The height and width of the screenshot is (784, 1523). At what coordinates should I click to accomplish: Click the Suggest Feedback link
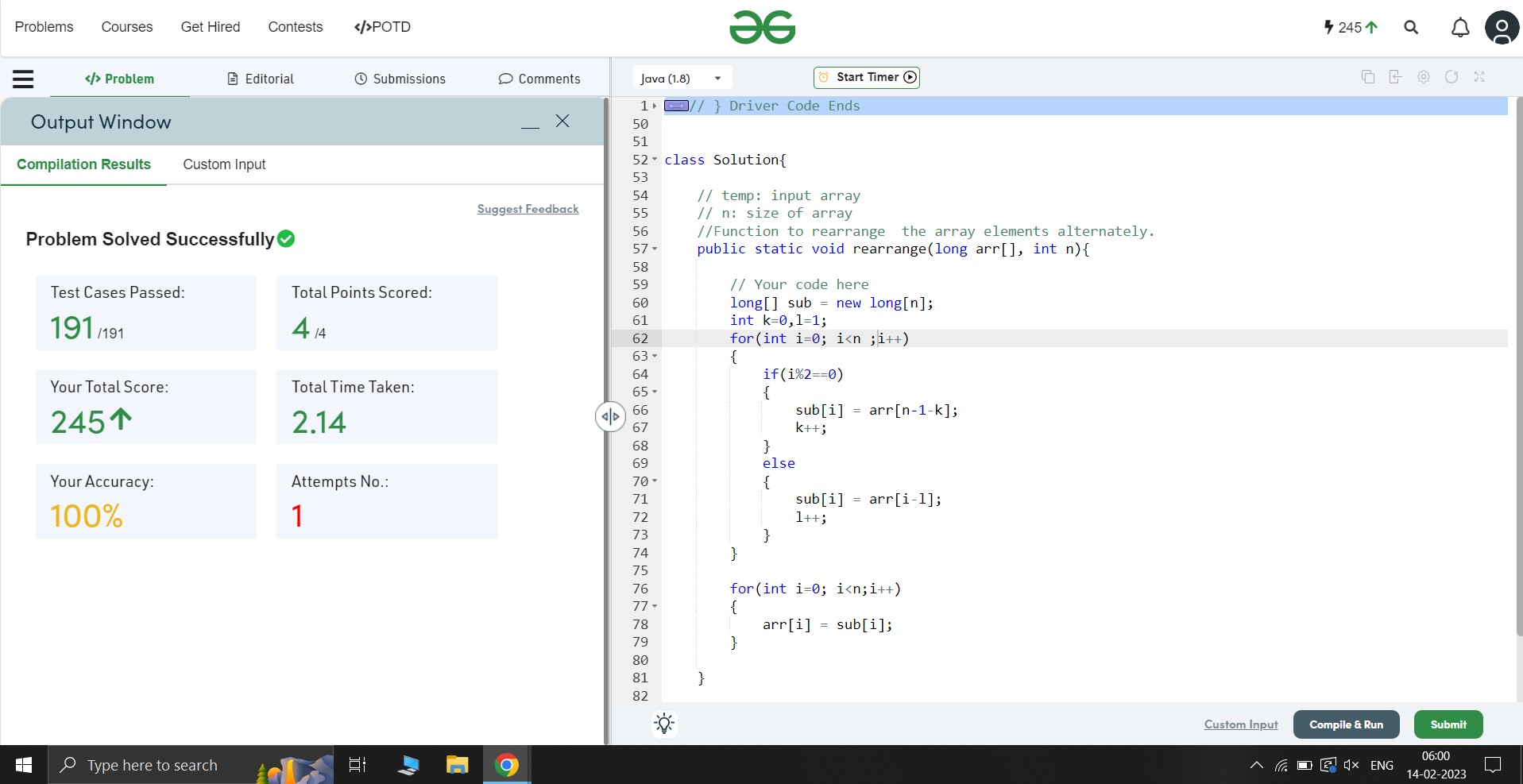tap(528, 209)
